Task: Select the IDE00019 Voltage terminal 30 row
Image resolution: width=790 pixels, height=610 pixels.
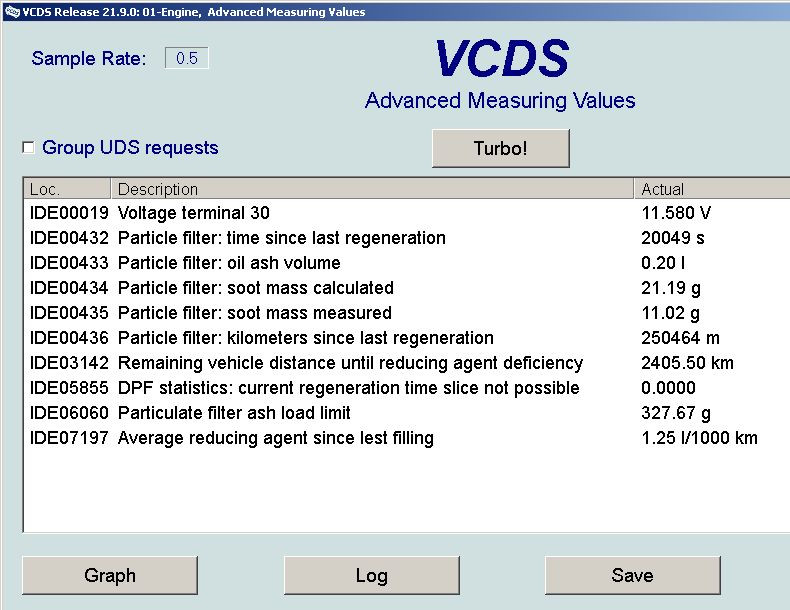Action: pos(407,213)
